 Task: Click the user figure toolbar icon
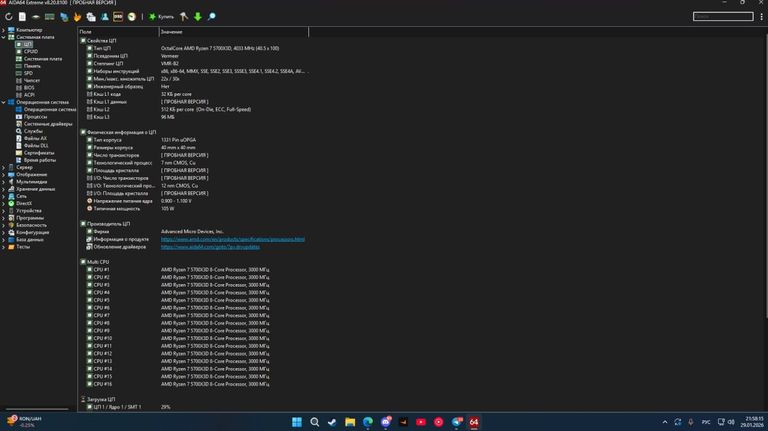point(104,17)
